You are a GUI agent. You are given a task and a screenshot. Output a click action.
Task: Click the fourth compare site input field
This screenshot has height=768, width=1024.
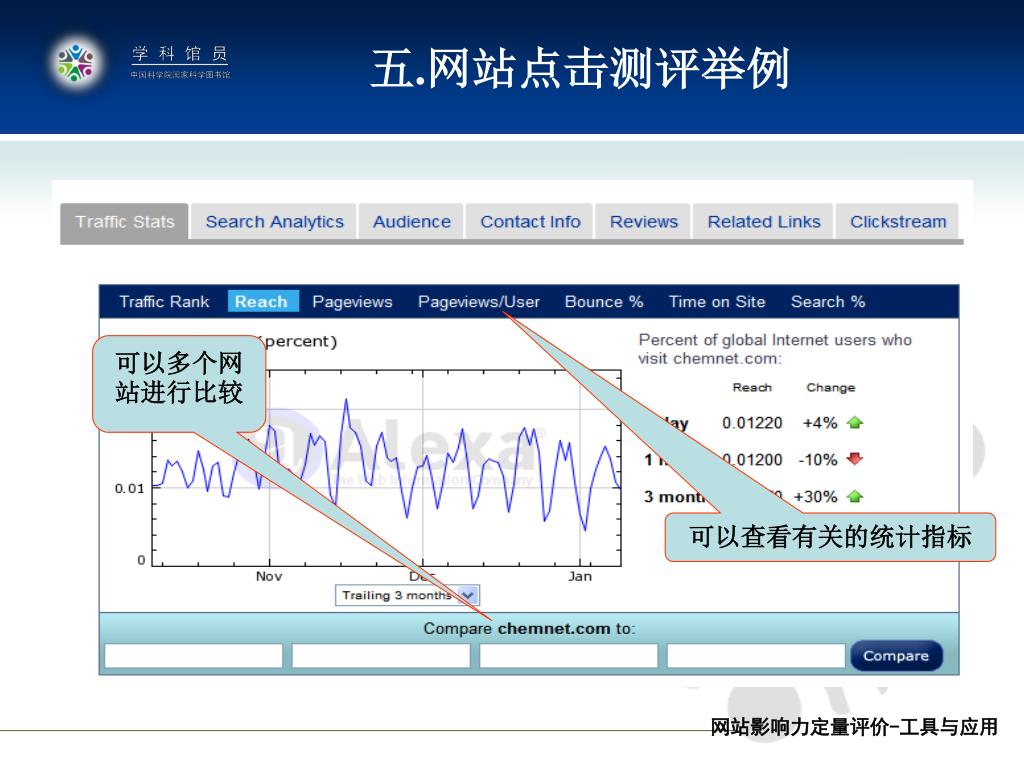point(756,656)
